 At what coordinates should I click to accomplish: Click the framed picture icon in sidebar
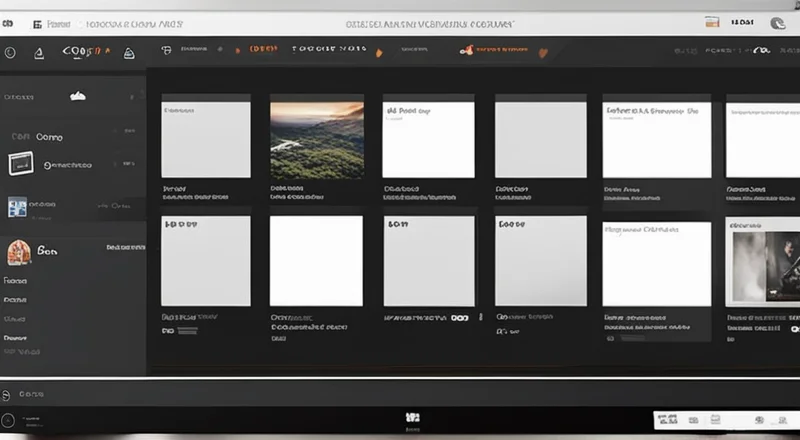22,163
